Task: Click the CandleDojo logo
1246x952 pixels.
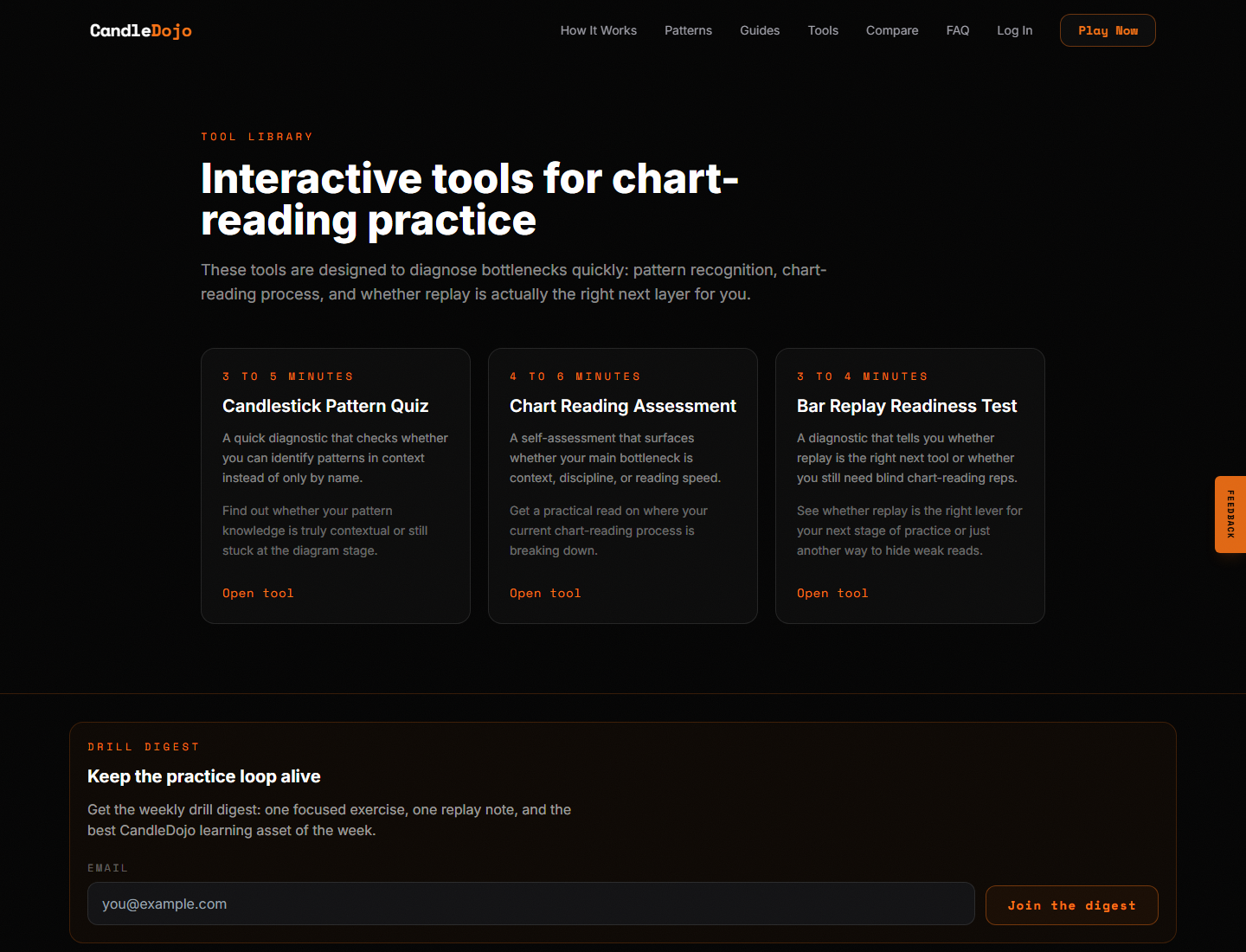Action: click(x=140, y=30)
